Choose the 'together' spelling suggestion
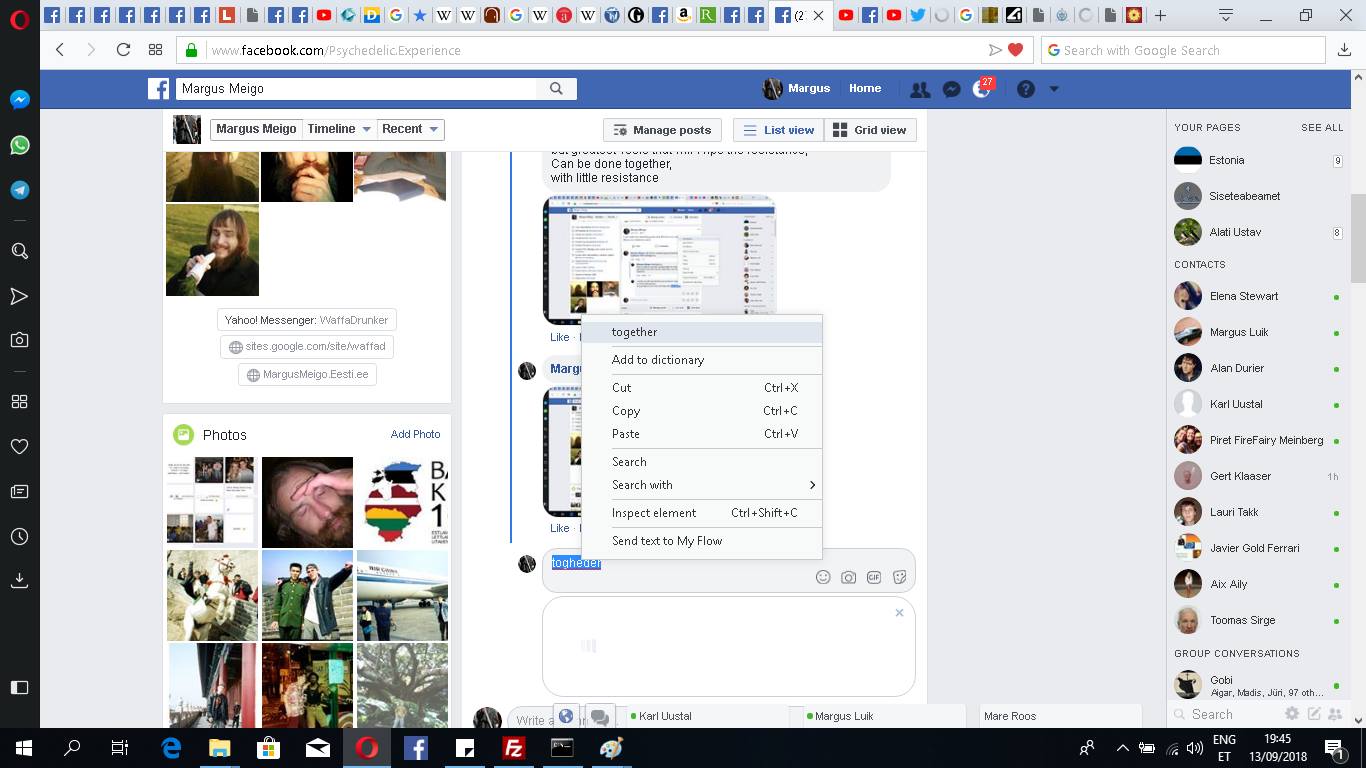 [x=702, y=332]
